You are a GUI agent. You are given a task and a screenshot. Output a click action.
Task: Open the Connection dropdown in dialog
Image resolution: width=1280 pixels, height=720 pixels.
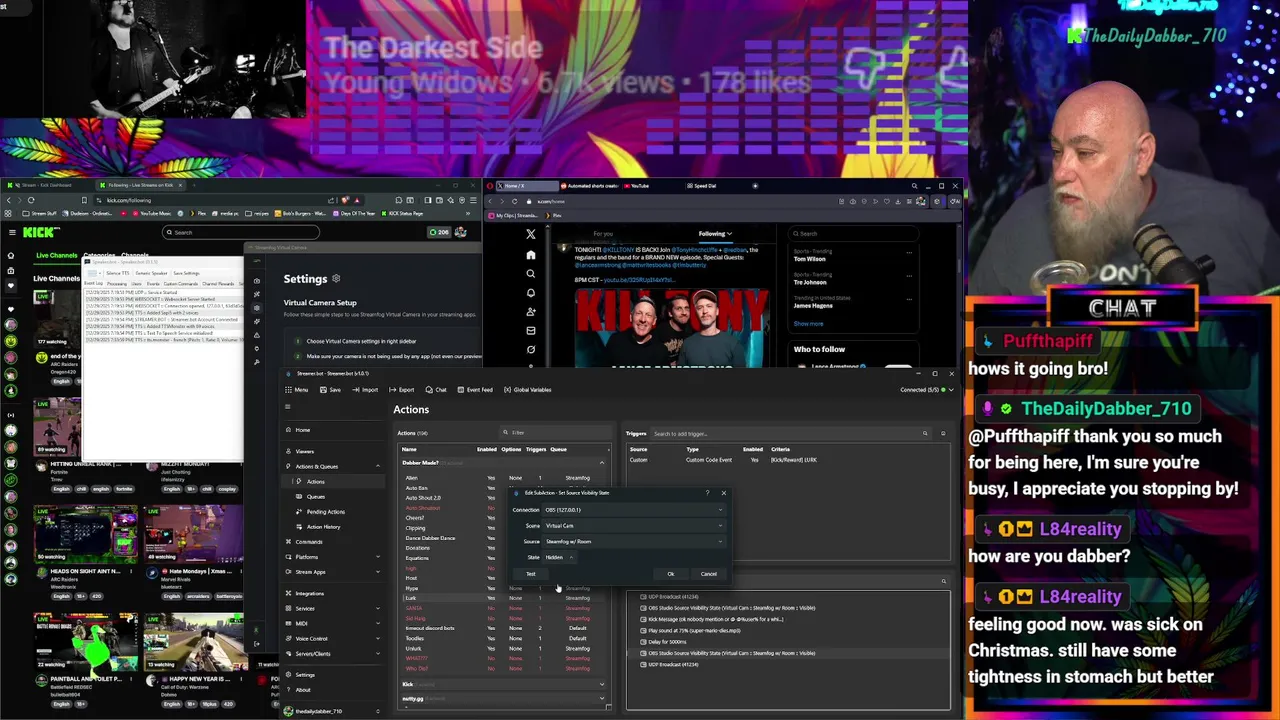click(633, 510)
